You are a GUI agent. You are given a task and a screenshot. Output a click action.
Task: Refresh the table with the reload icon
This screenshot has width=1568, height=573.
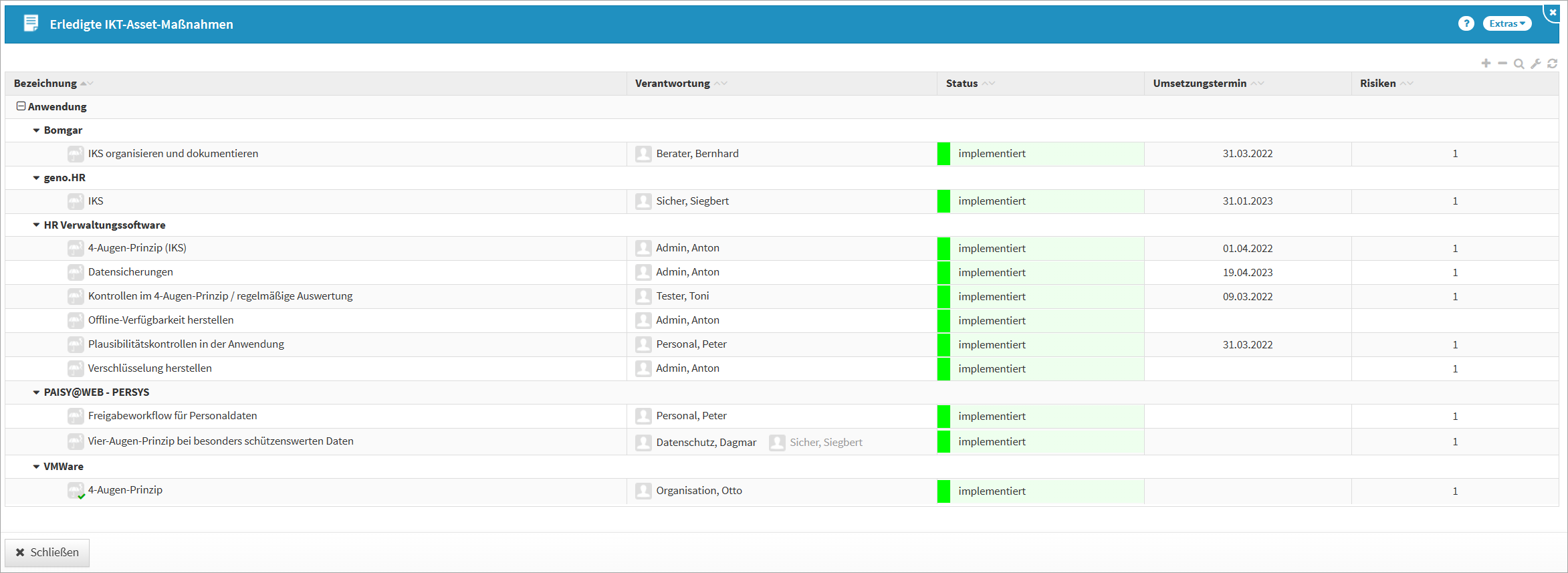tap(1553, 64)
